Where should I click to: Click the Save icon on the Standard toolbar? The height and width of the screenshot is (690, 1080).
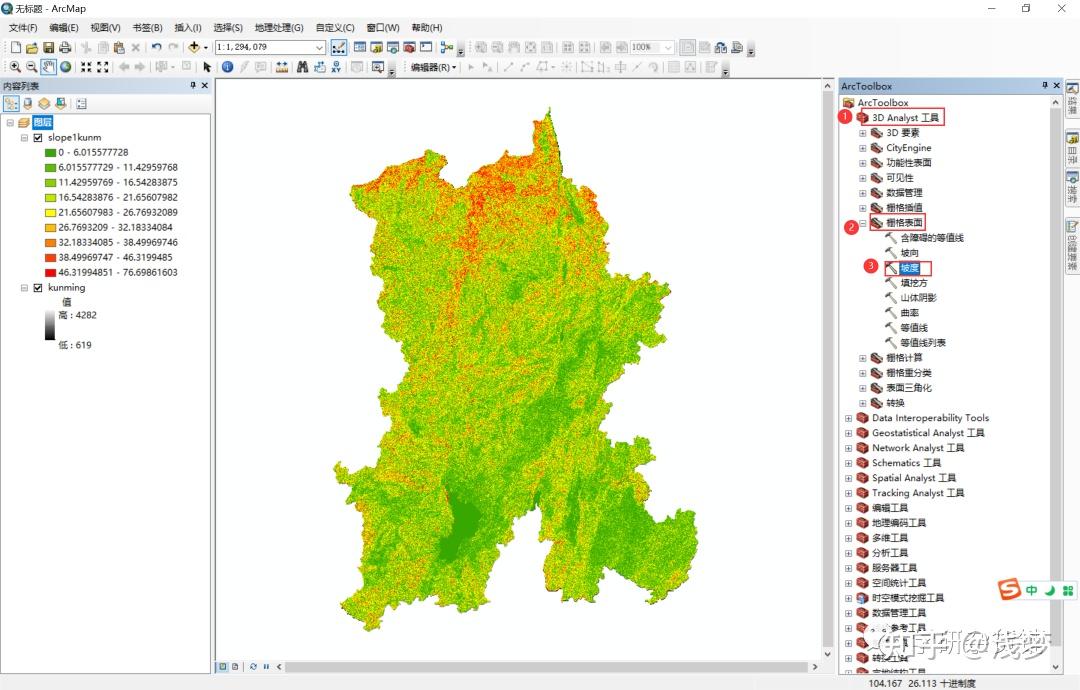coord(47,46)
